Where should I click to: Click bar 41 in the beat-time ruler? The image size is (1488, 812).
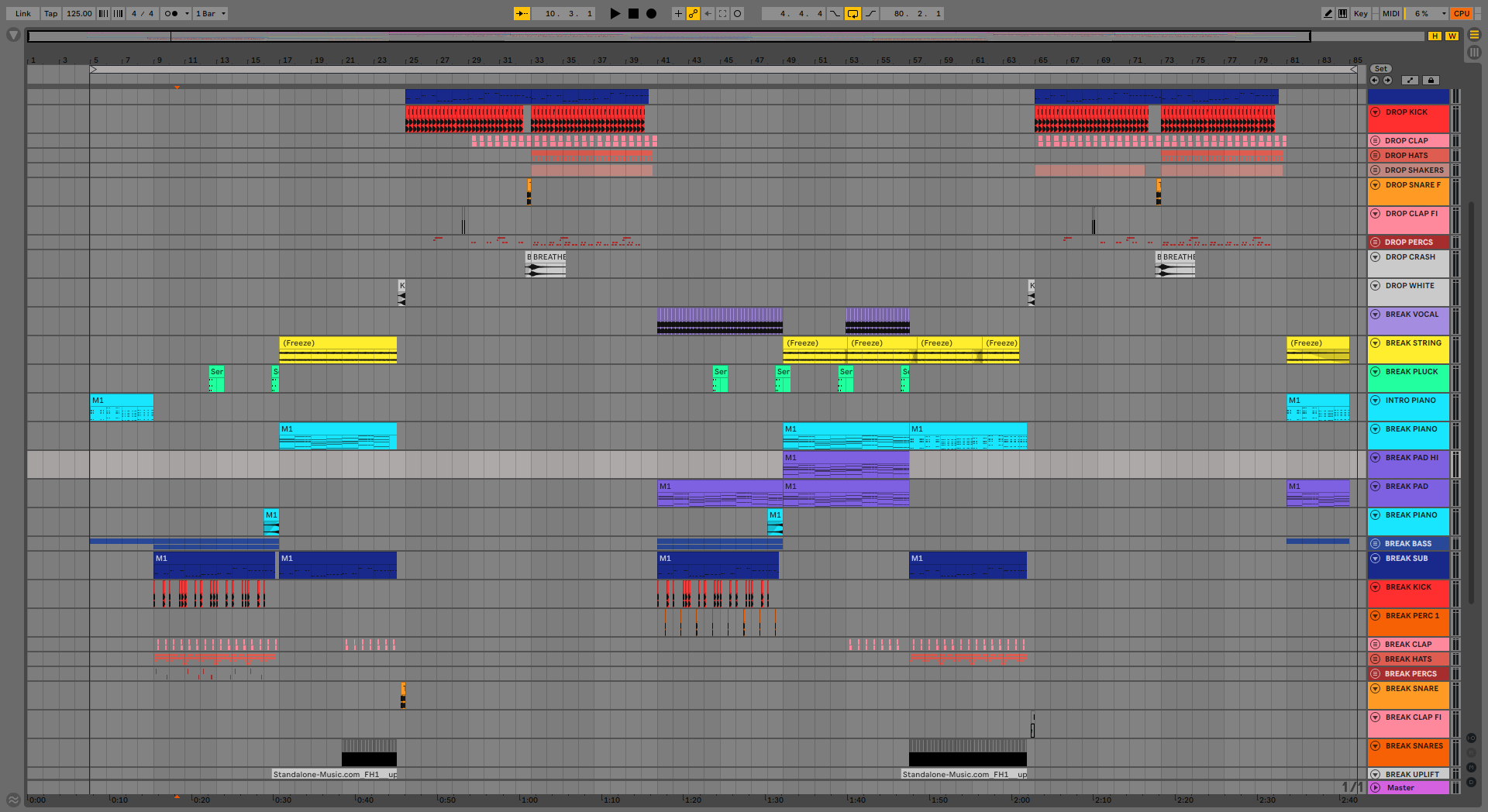click(x=665, y=60)
